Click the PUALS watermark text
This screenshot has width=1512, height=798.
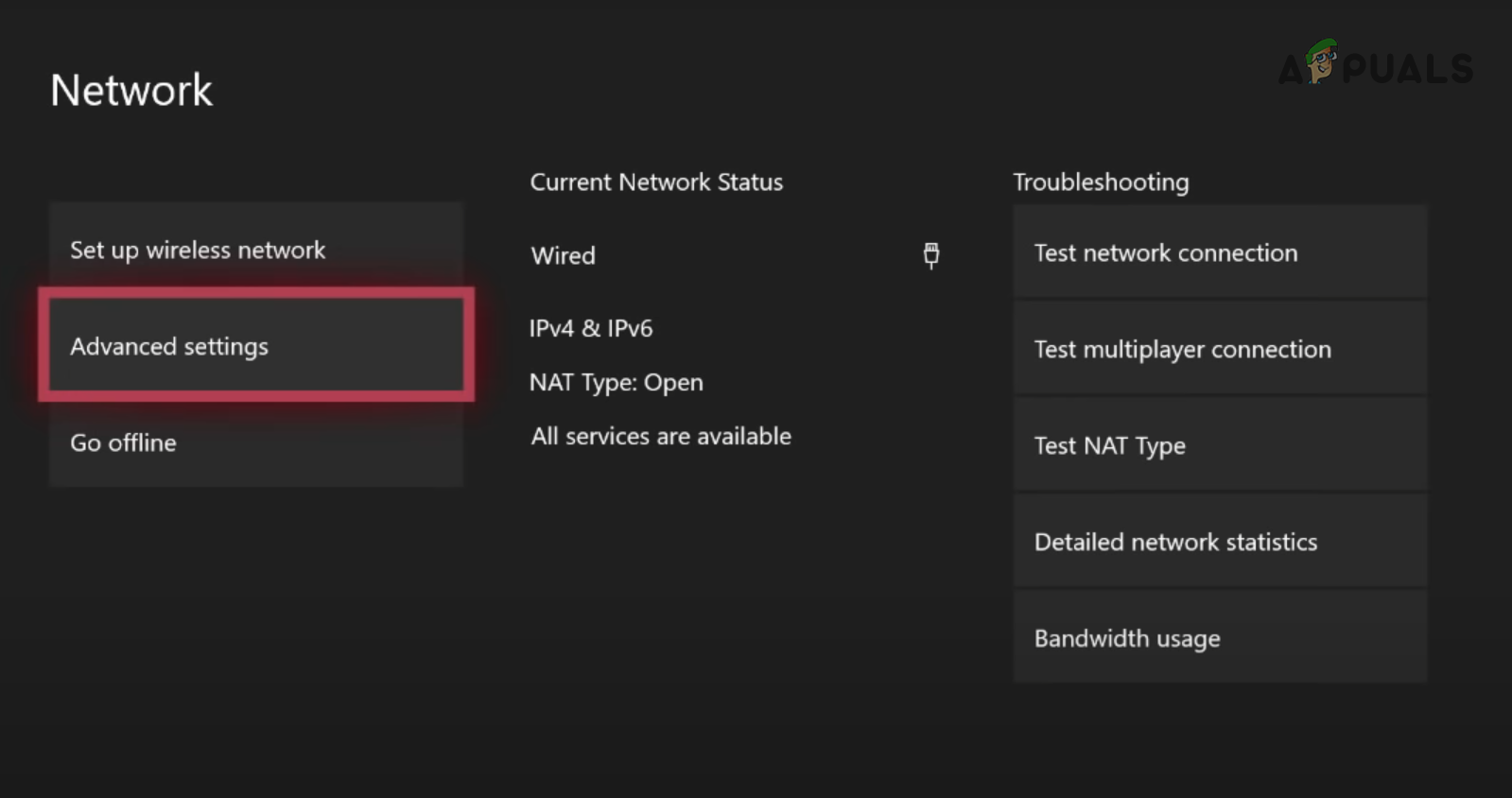(1408, 69)
